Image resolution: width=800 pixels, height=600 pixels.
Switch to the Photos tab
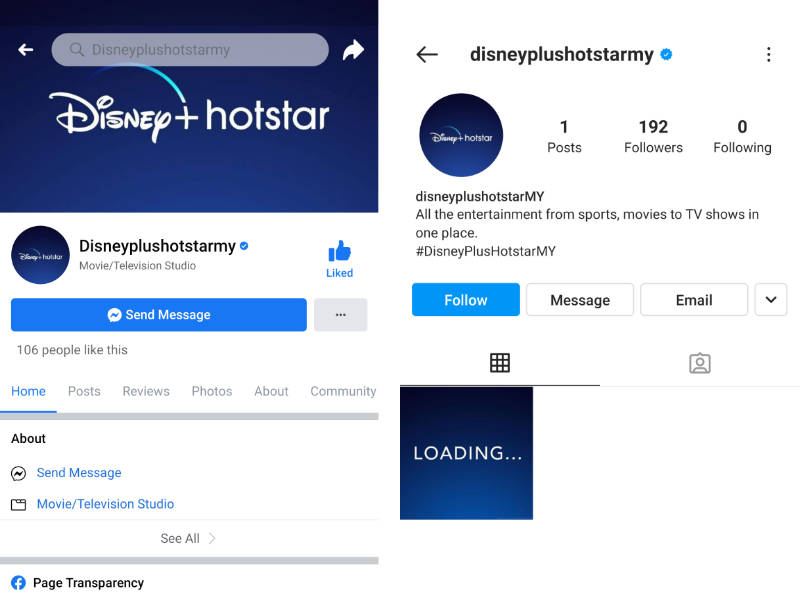point(212,391)
